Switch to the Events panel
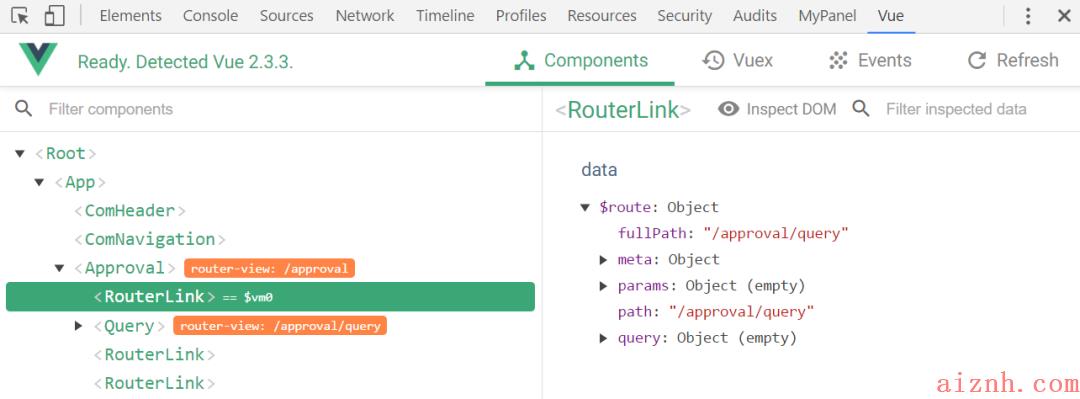 point(870,61)
